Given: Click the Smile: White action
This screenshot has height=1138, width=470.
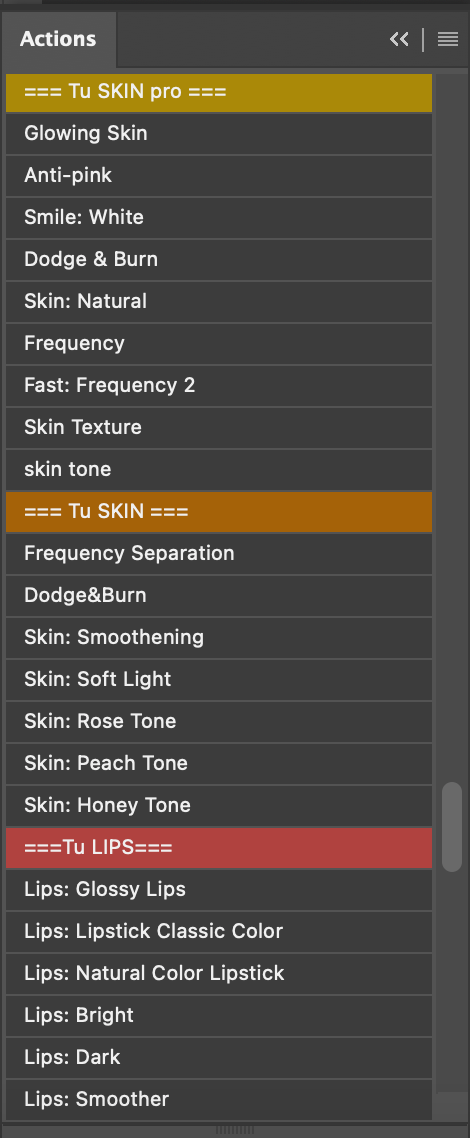Looking at the screenshot, I should point(219,218).
